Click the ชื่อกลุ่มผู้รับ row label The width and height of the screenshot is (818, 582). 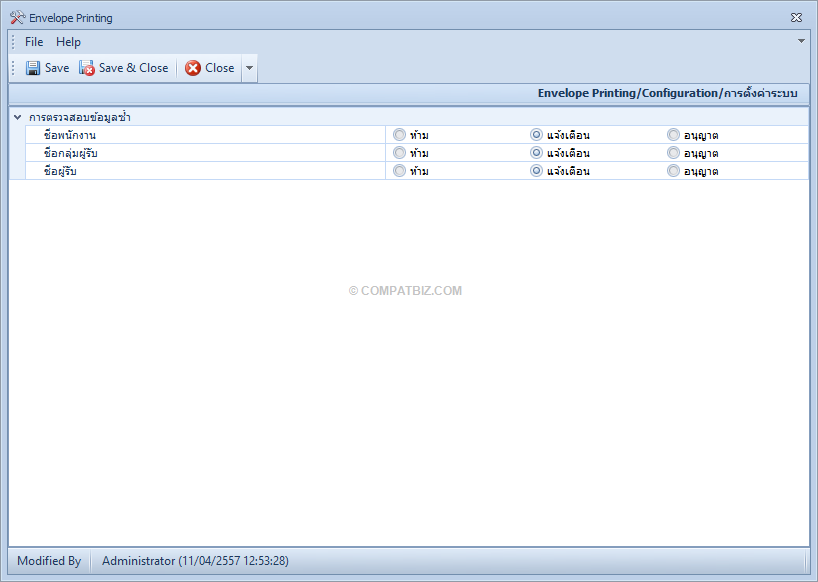point(70,153)
